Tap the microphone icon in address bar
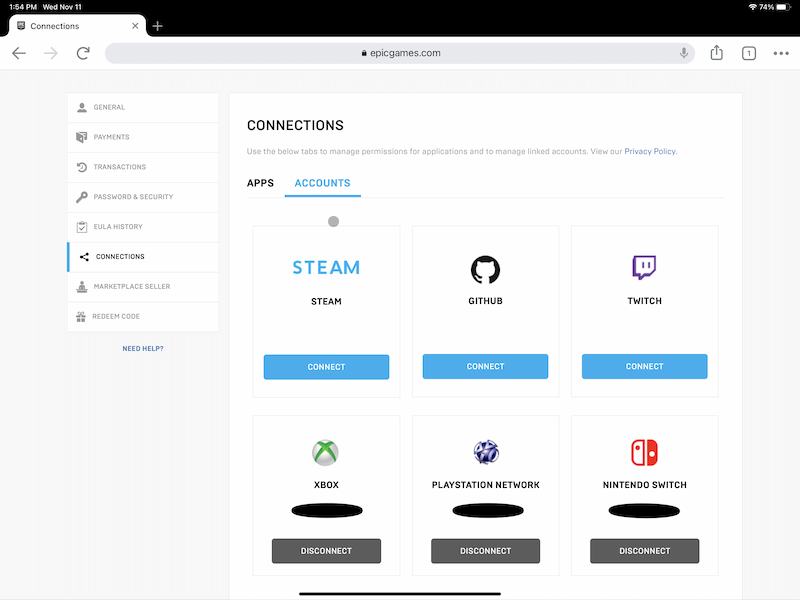The height and width of the screenshot is (600, 800). (684, 53)
